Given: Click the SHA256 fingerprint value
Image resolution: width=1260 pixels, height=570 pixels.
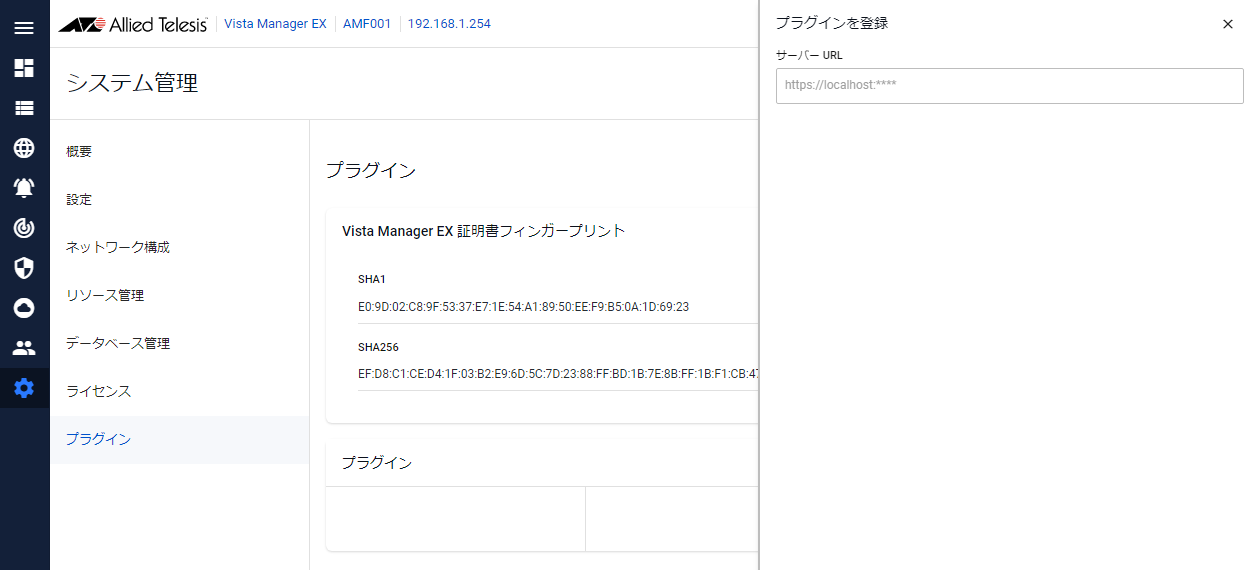Looking at the screenshot, I should (x=558, y=375).
